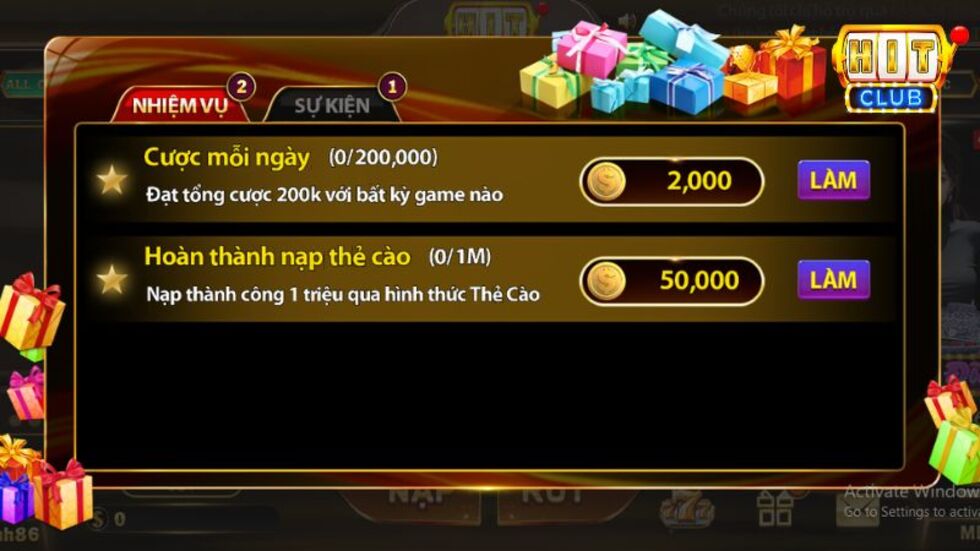Click the gold coin next to 50,000 reward

pyautogui.click(x=606, y=281)
